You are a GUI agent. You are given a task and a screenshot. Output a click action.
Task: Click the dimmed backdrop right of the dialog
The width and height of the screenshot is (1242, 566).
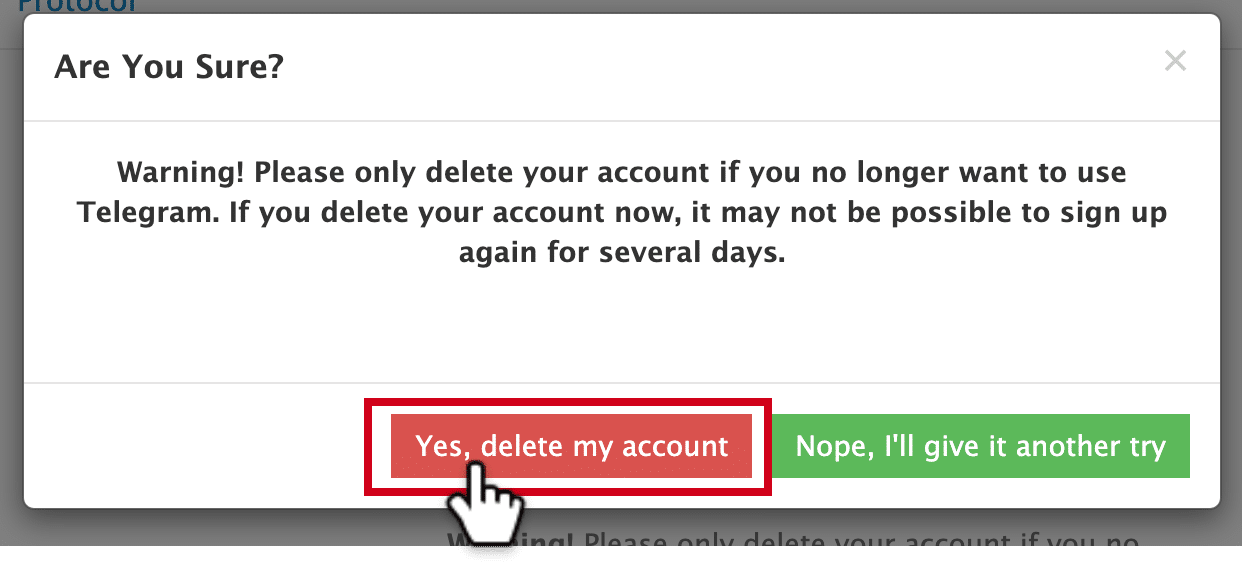click(1231, 280)
